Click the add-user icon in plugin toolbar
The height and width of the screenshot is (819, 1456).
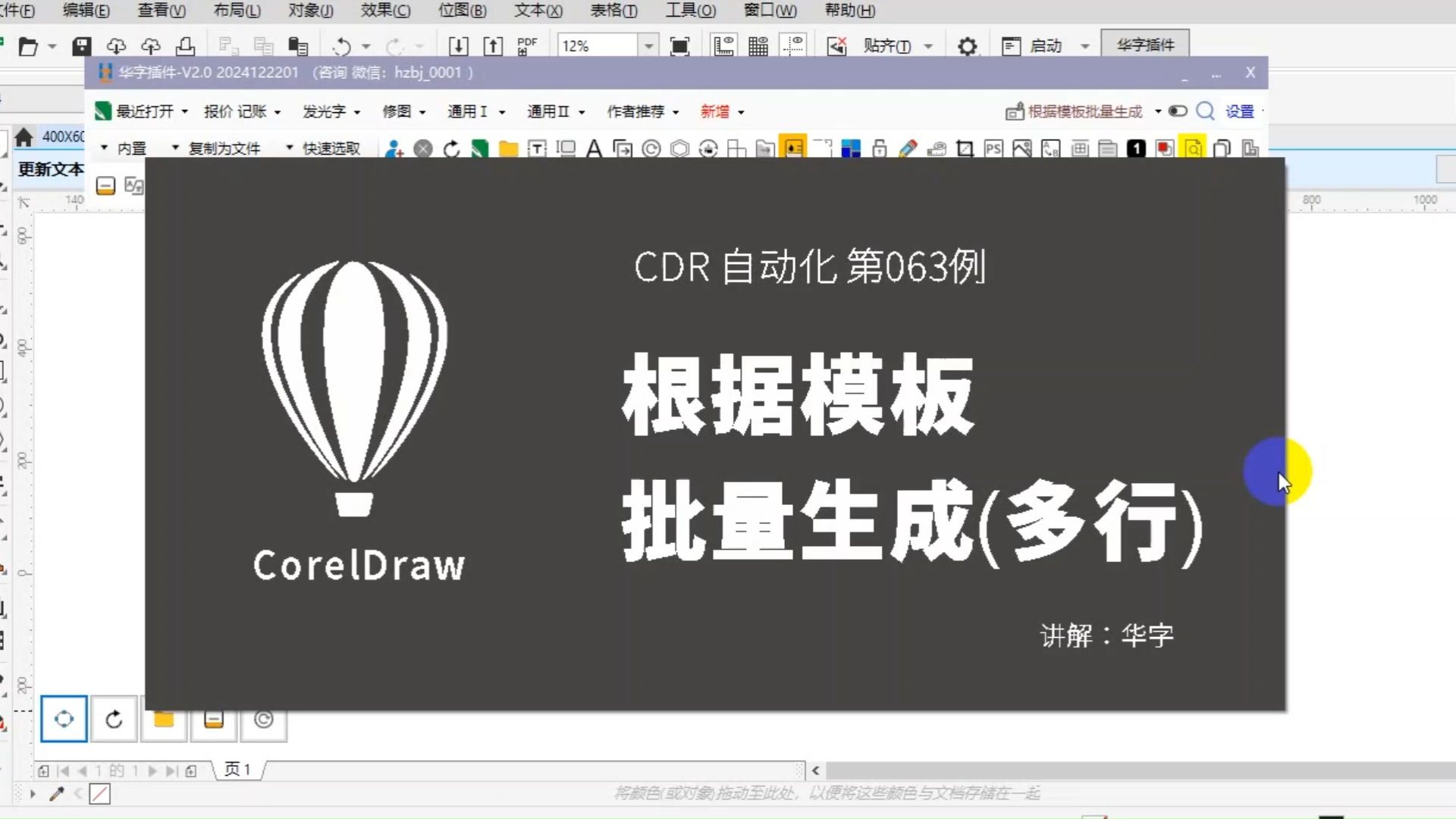click(x=394, y=149)
